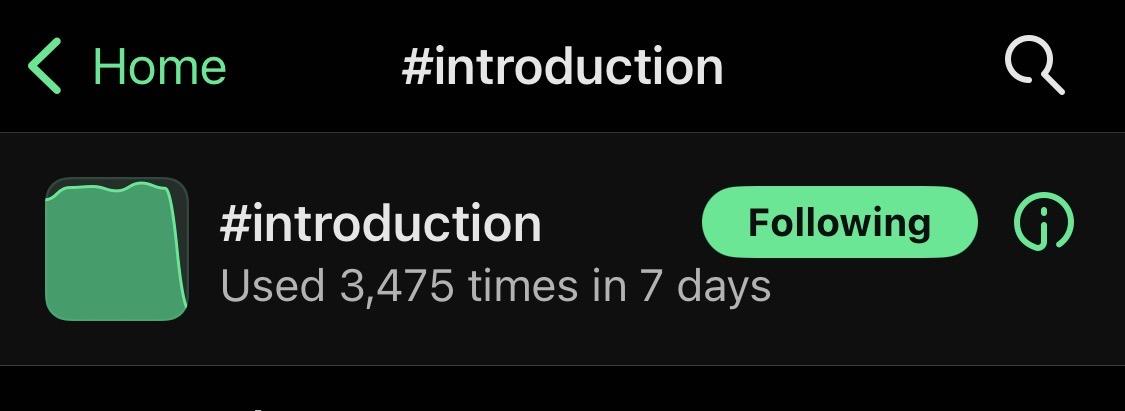Tap the Home label beside the chevron
The image size is (1125, 411).
[x=159, y=67]
